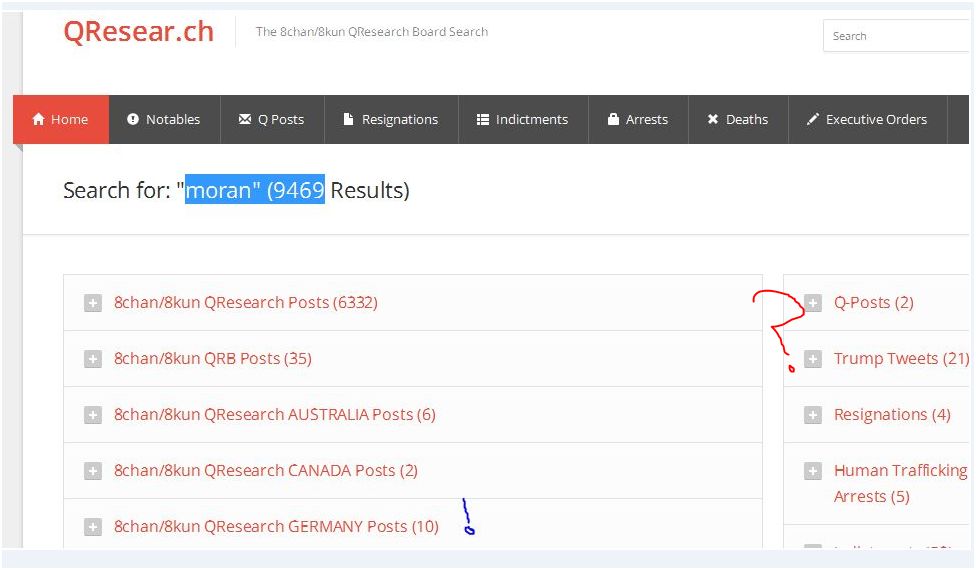The width and height of the screenshot is (976, 570).
Task: Open QResearch GERMANY Posts (10) link
Action: 276,526
